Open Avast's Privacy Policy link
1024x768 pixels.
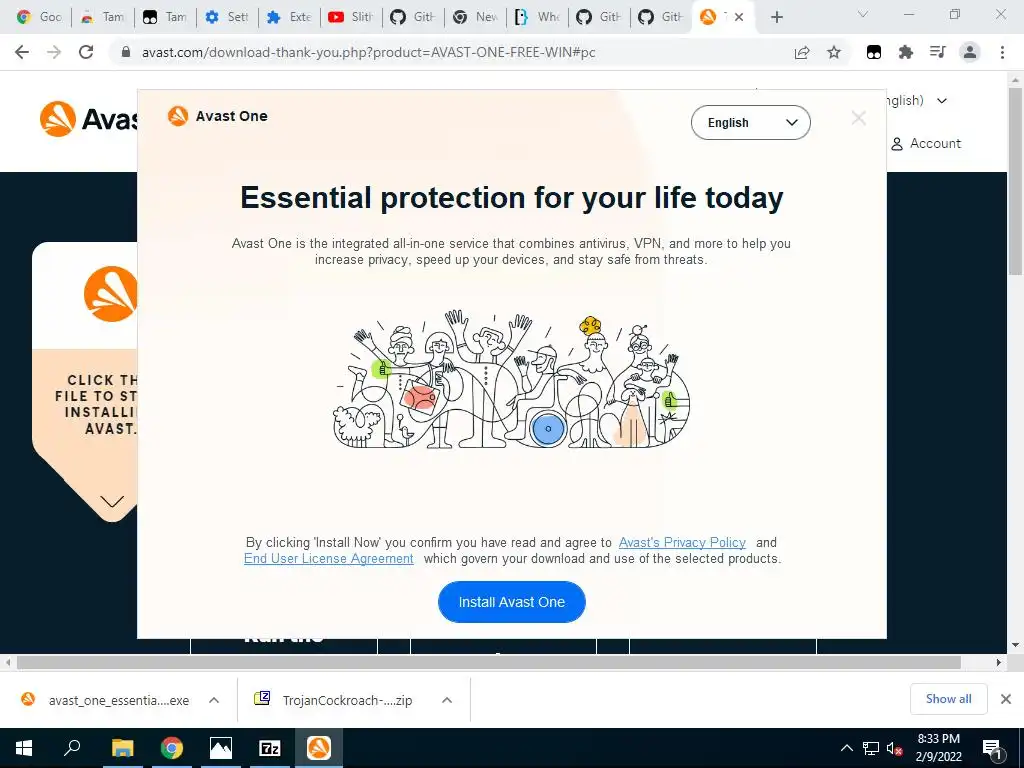pos(682,542)
